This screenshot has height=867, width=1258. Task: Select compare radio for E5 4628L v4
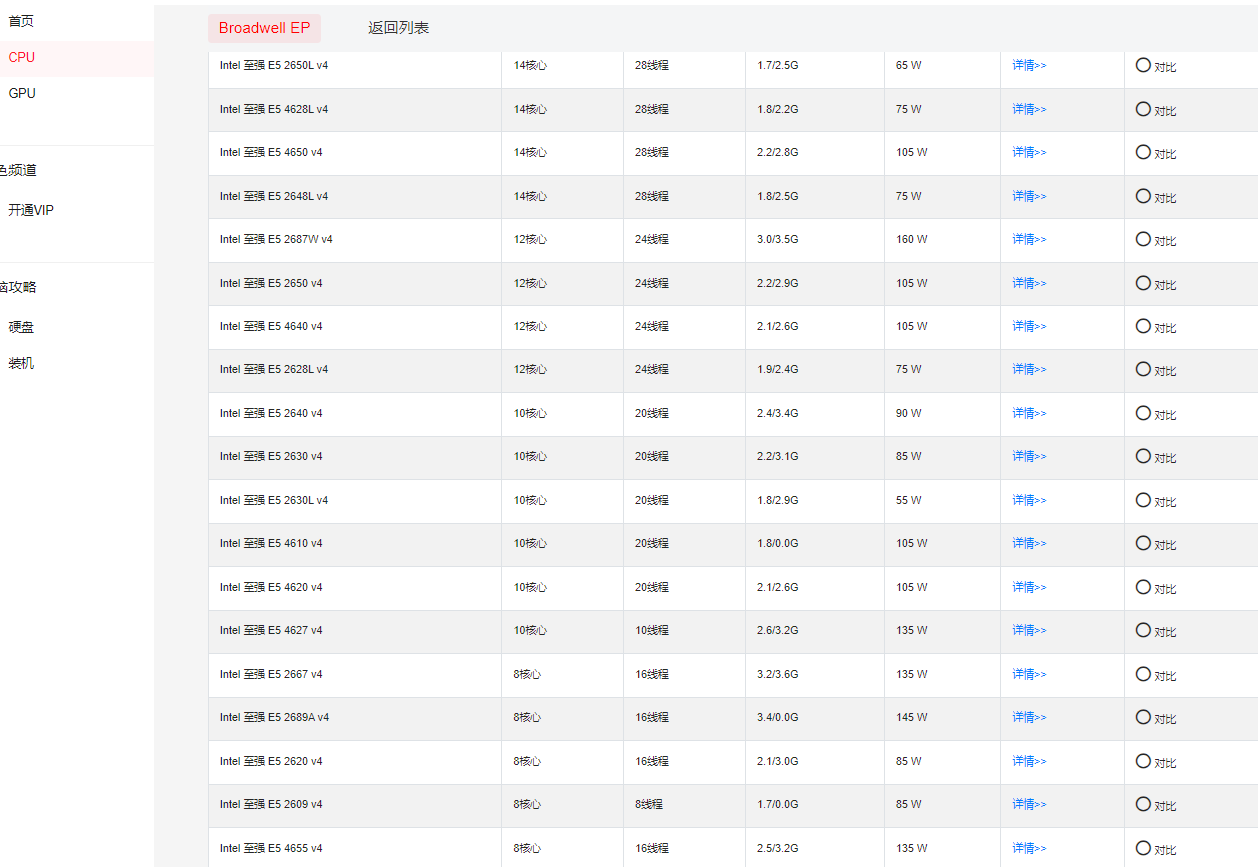pyautogui.click(x=1143, y=108)
